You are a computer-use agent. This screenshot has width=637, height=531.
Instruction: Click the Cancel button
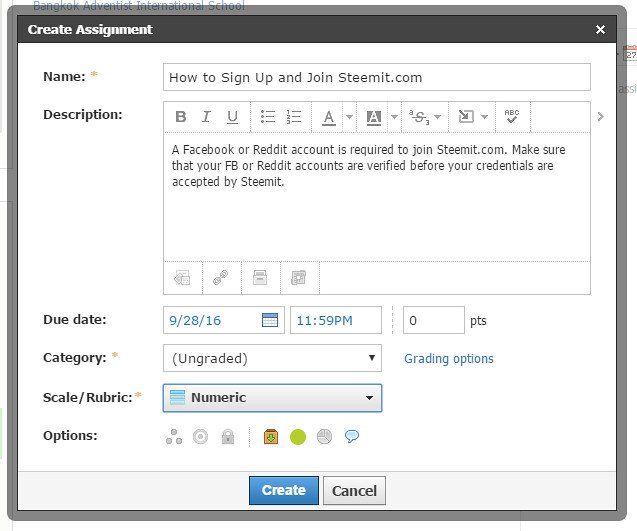(x=354, y=490)
